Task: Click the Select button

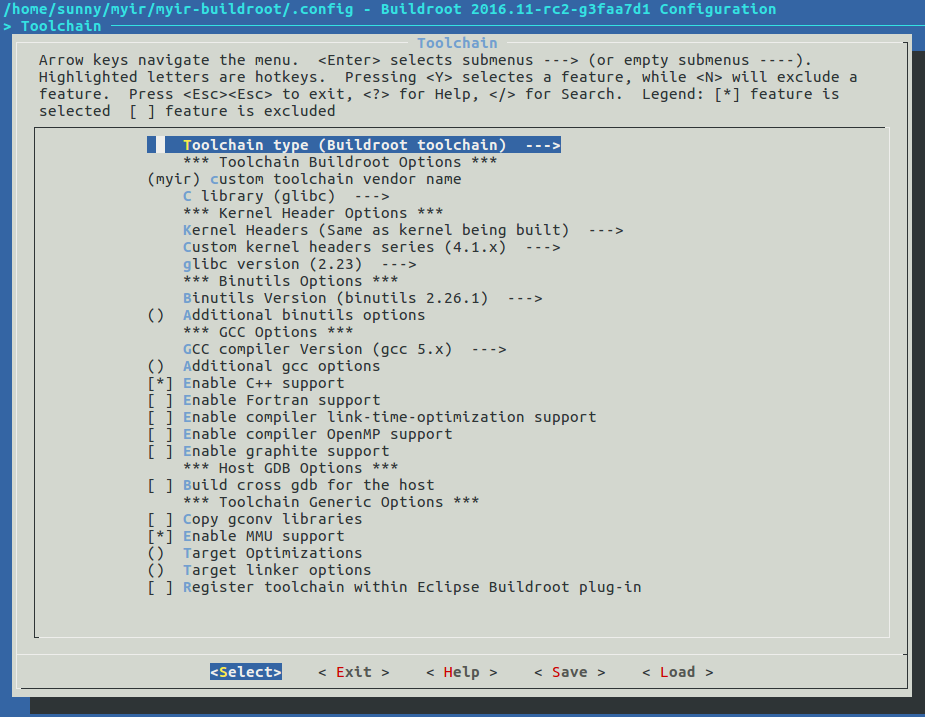Action: pyautogui.click(x=246, y=672)
